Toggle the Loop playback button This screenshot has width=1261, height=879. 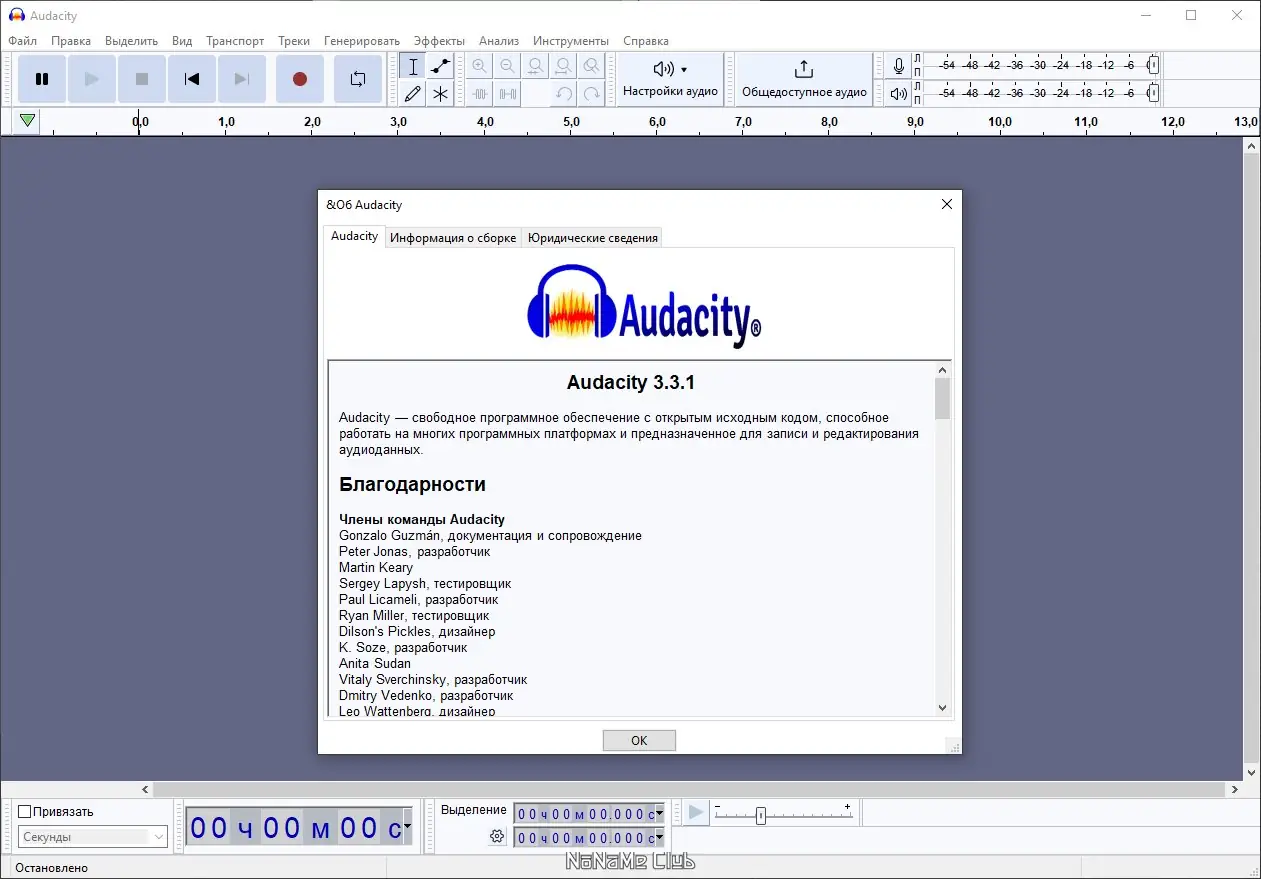click(x=358, y=79)
